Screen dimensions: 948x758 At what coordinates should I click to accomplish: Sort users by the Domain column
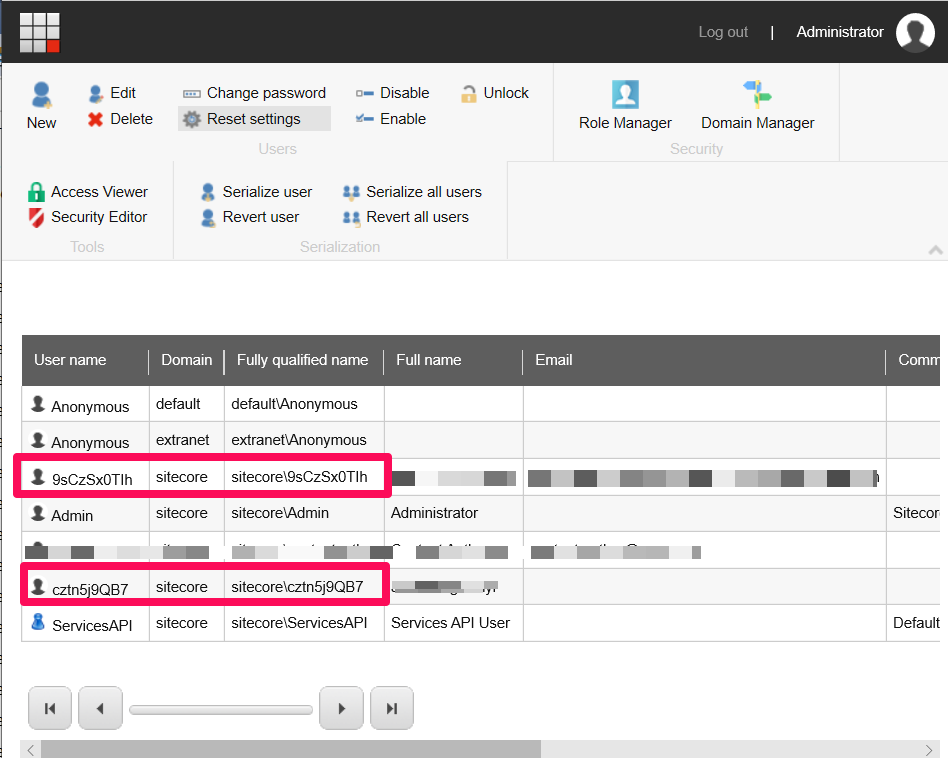click(x=186, y=360)
